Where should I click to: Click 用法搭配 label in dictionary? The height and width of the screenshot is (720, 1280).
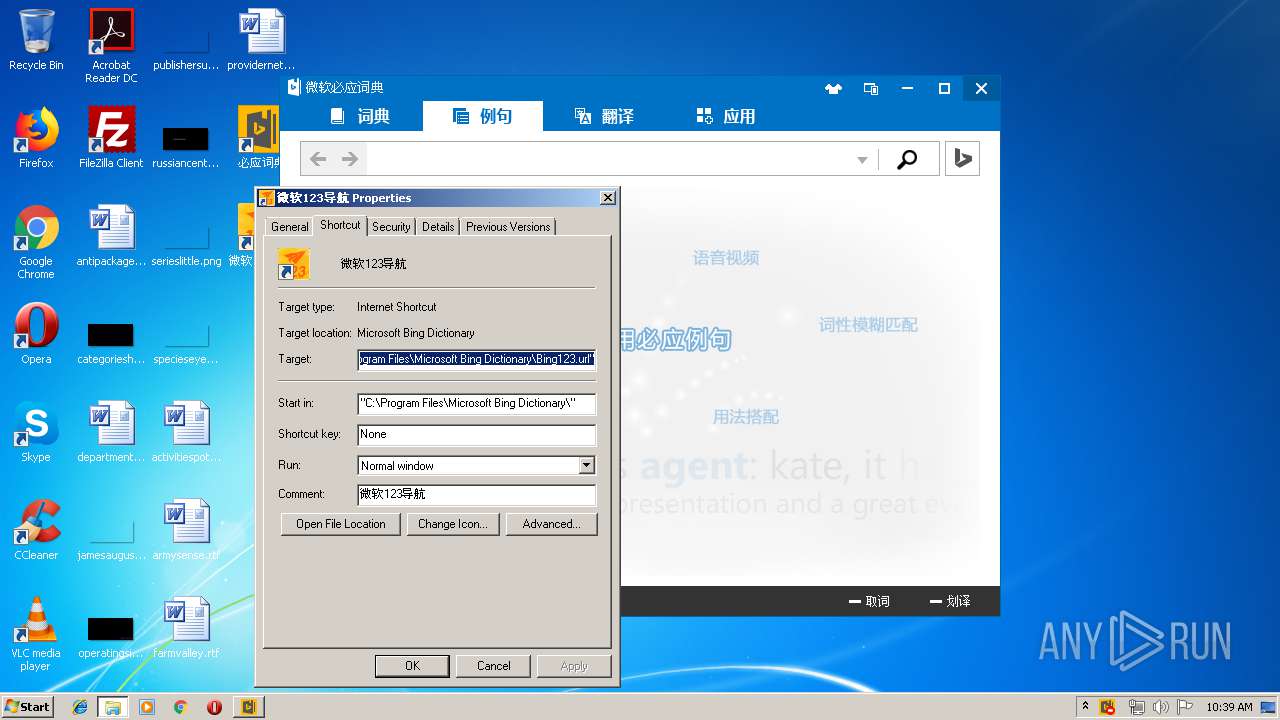tap(745, 416)
